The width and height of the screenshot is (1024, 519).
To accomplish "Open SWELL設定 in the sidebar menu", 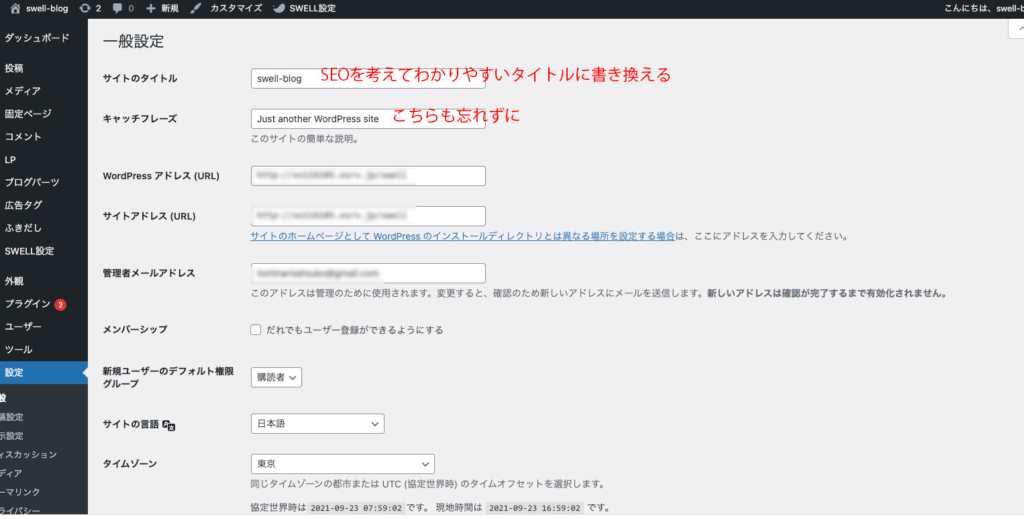I will click(x=29, y=251).
